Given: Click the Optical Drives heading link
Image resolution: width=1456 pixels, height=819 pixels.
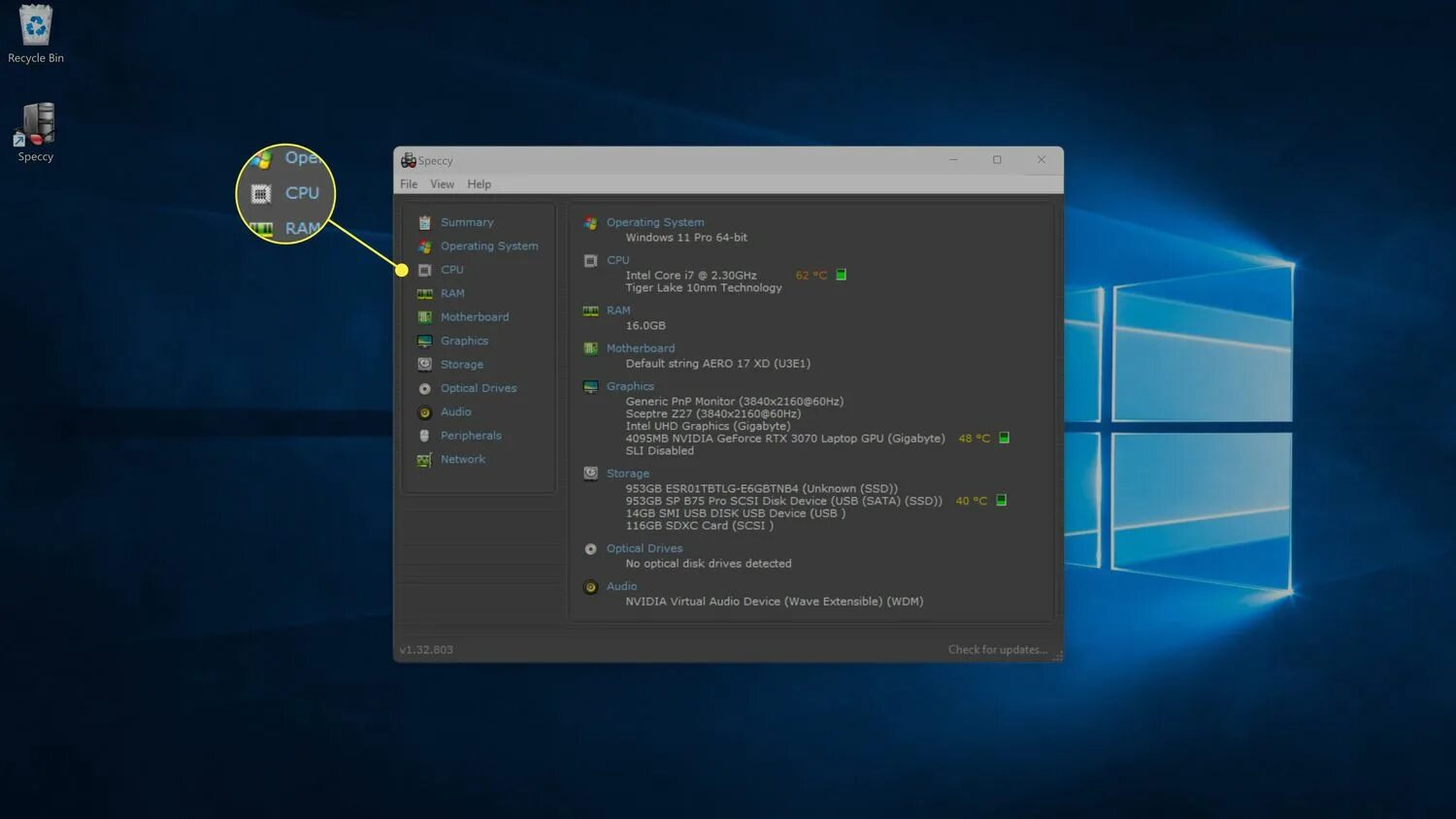Looking at the screenshot, I should coord(645,549).
